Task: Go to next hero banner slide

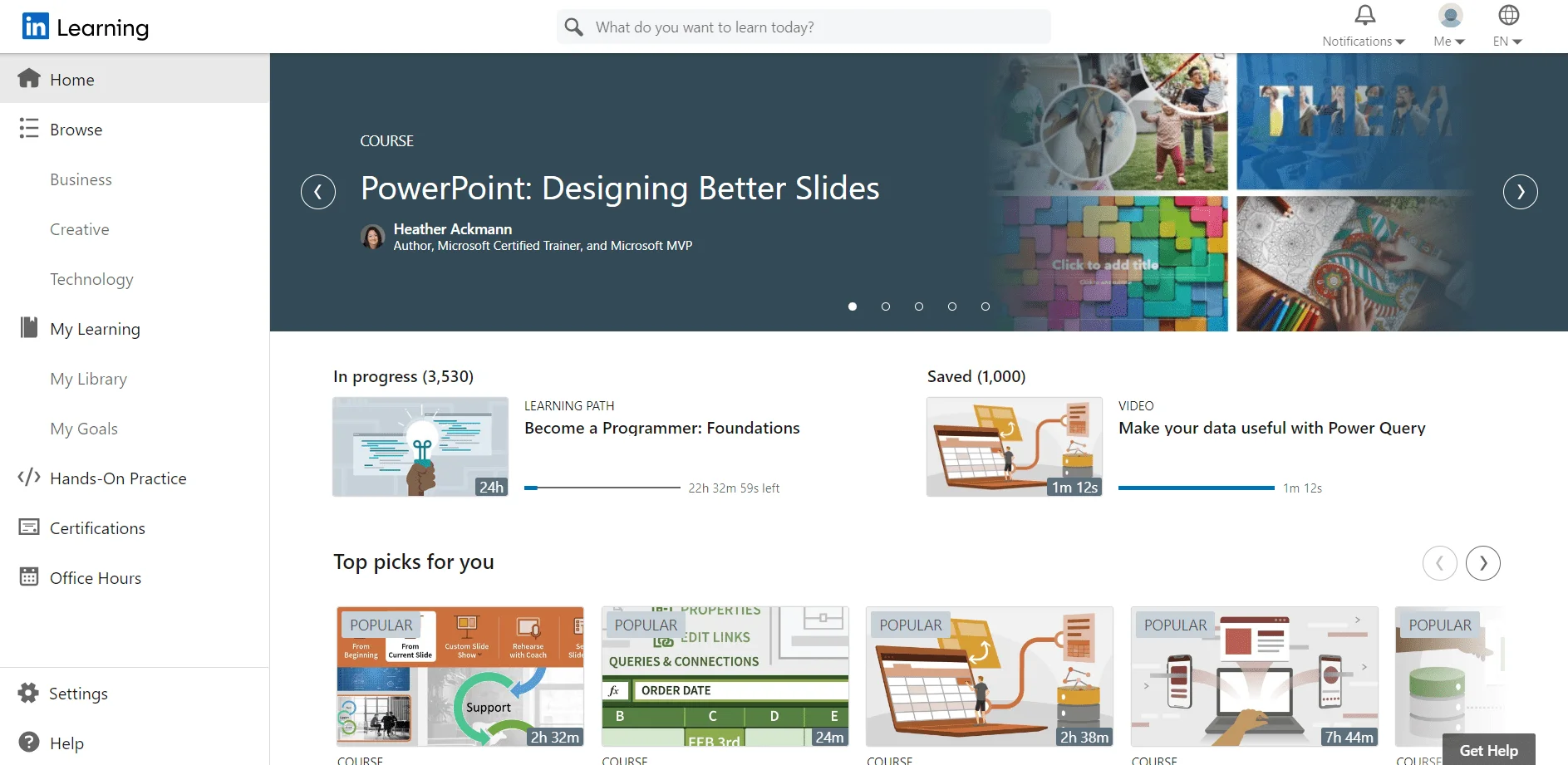Action: (1521, 192)
